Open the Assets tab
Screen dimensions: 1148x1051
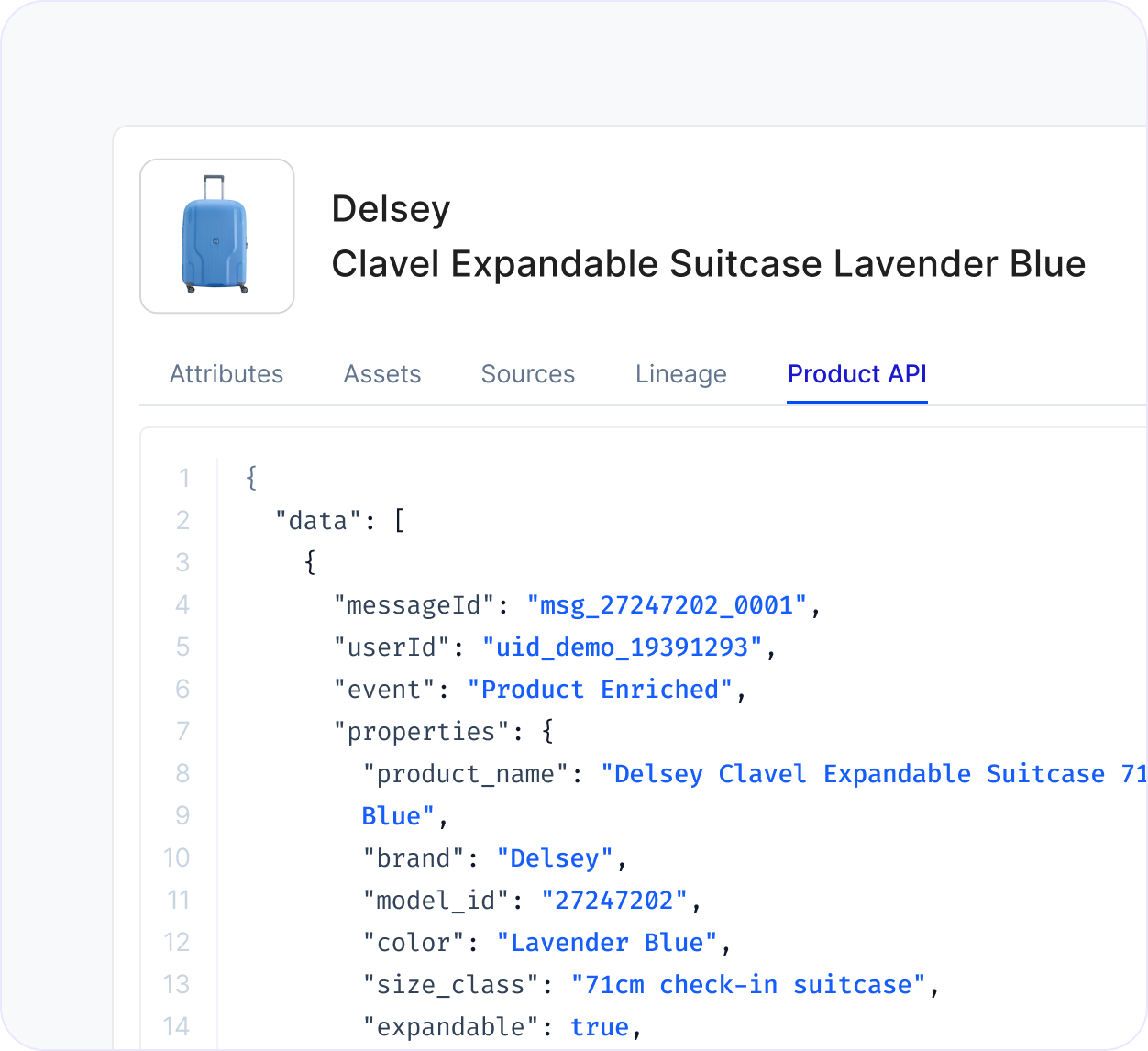coord(382,374)
